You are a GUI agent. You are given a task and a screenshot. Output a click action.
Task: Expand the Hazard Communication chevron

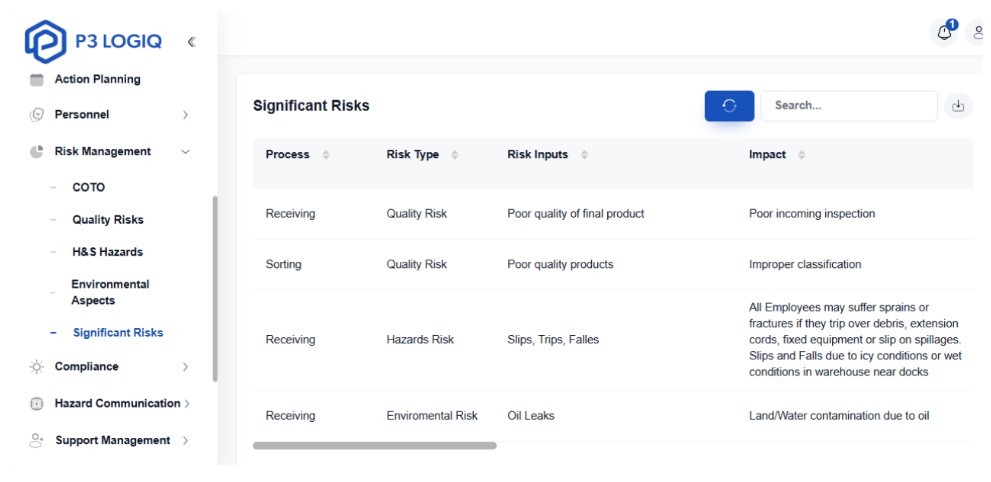(x=187, y=404)
